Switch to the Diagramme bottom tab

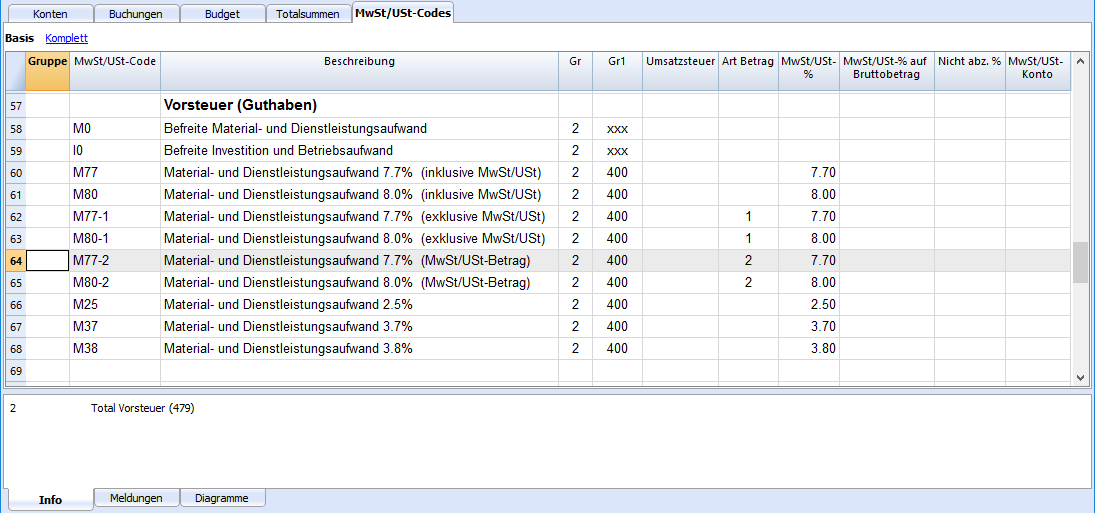(x=223, y=498)
